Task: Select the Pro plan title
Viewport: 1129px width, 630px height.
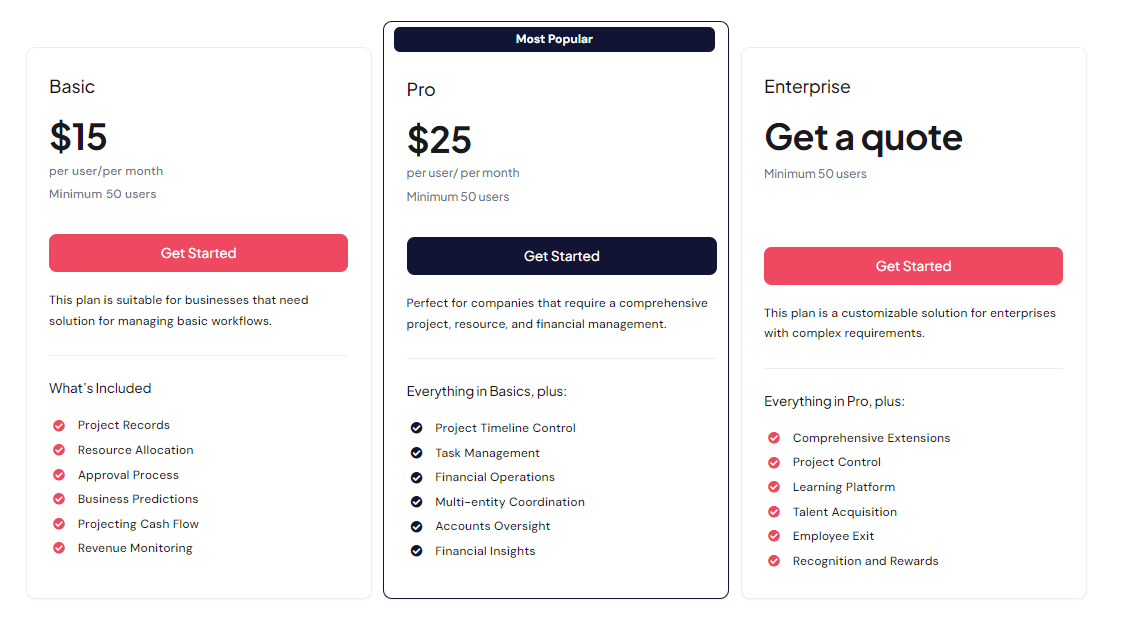Action: [x=421, y=90]
